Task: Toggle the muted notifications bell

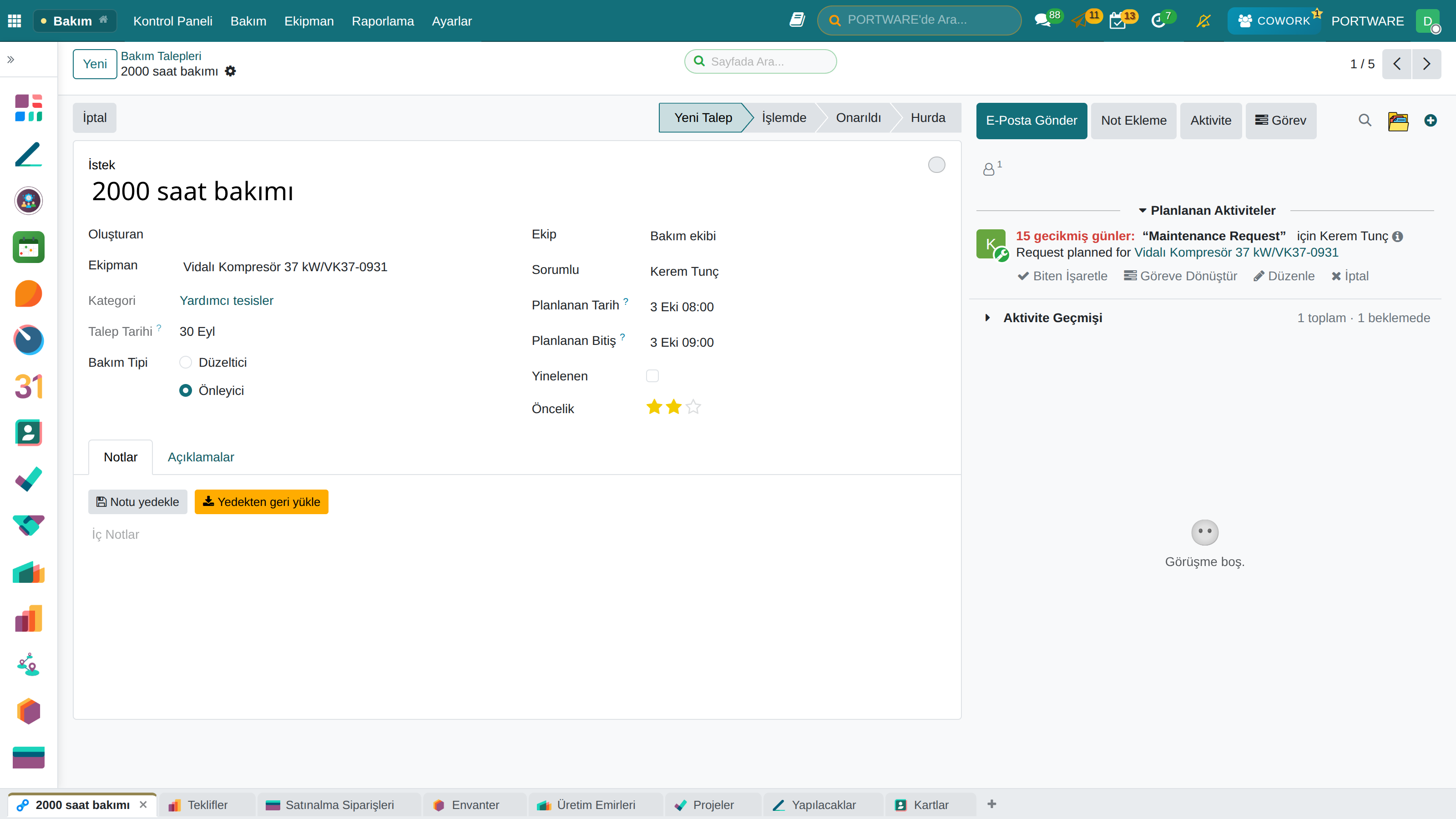Action: tap(1203, 21)
